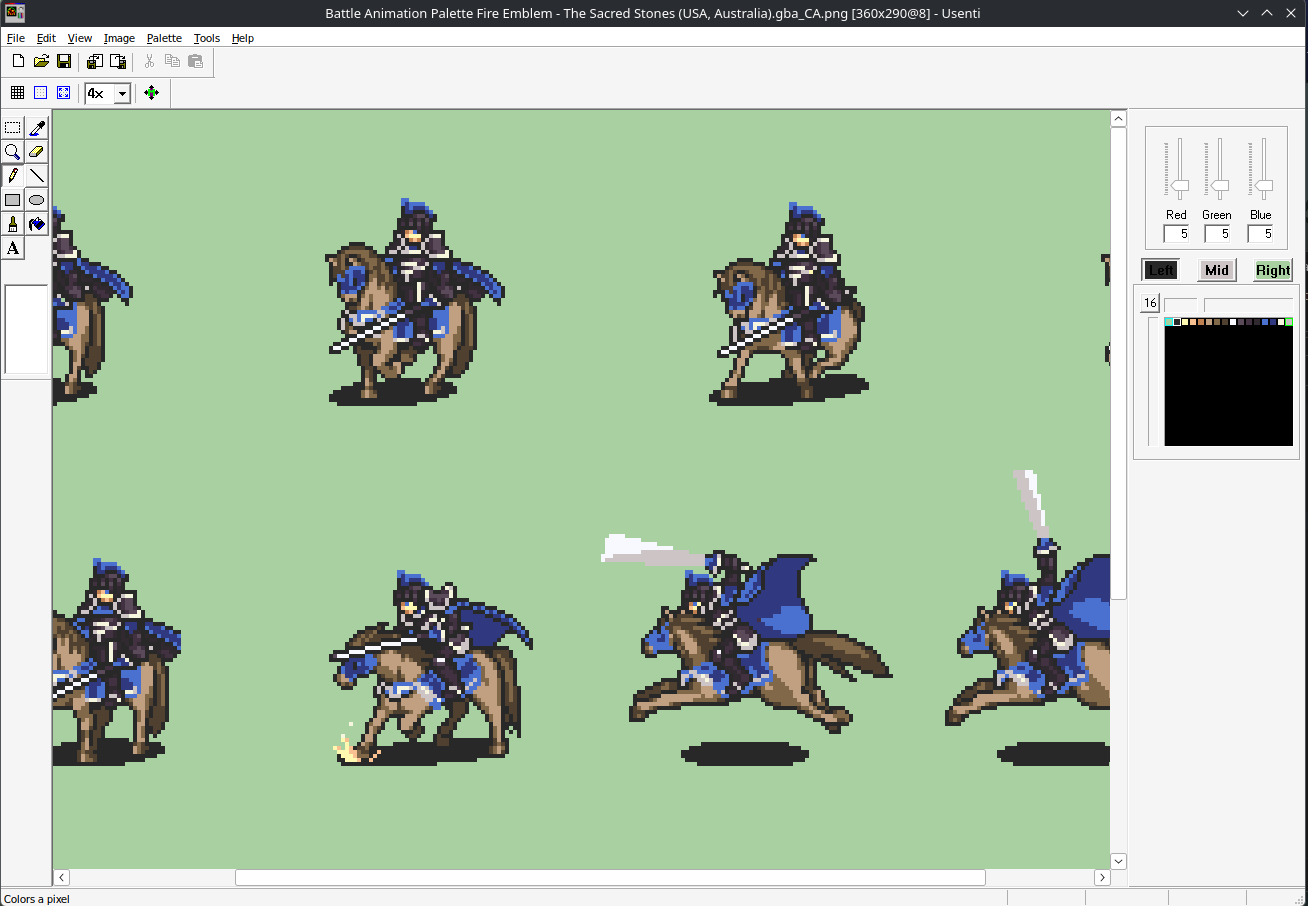The width and height of the screenshot is (1308, 906).
Task: Open the Palette menu
Action: (x=164, y=38)
